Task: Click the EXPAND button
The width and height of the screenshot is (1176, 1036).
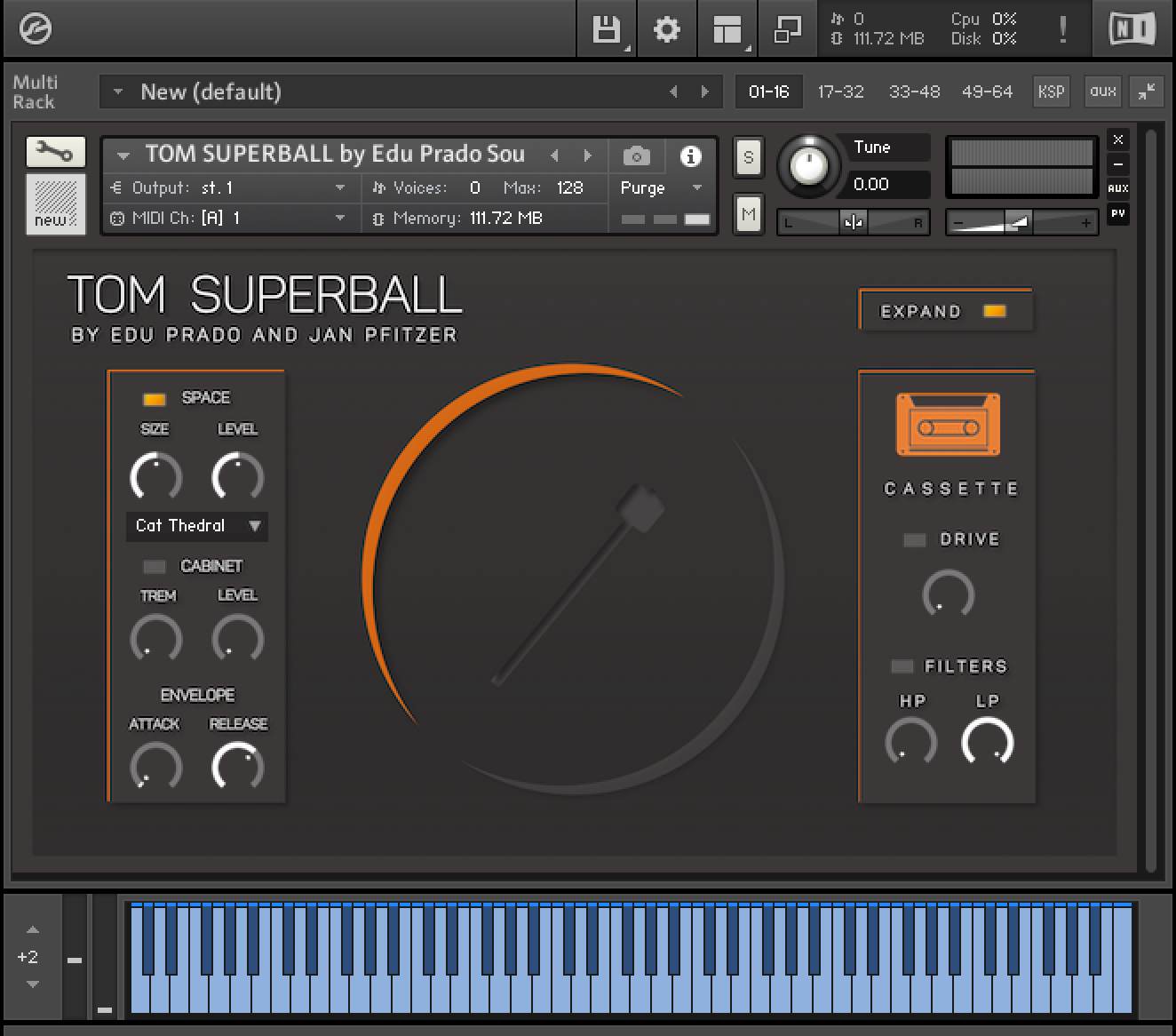Action: pos(944,311)
